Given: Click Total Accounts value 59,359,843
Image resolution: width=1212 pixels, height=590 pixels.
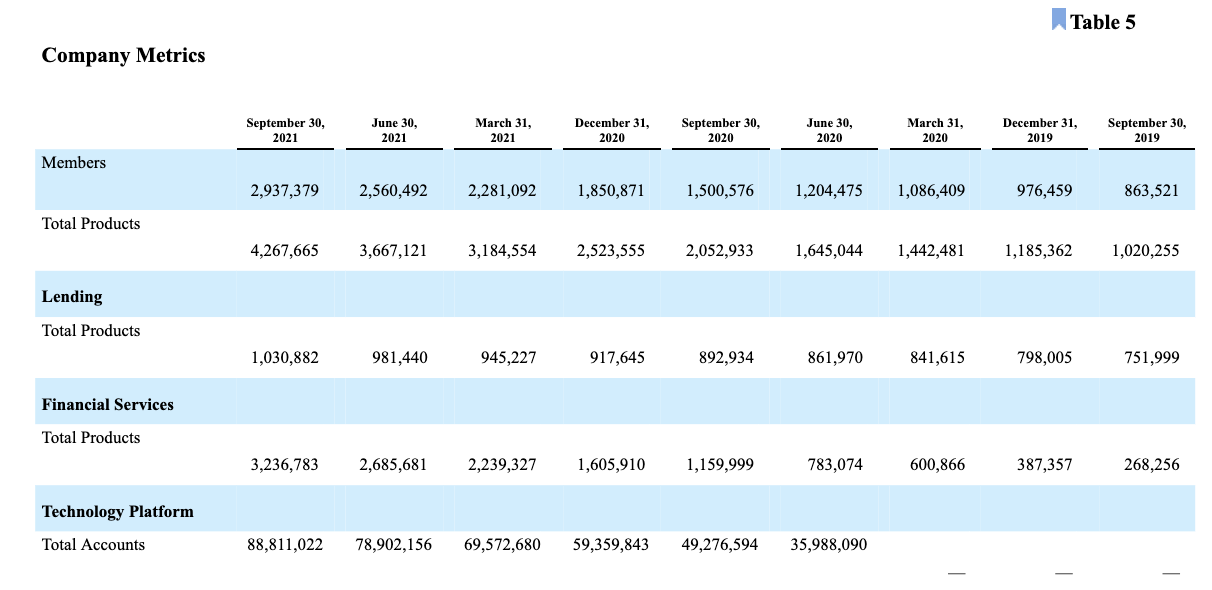Looking at the screenshot, I should (611, 545).
